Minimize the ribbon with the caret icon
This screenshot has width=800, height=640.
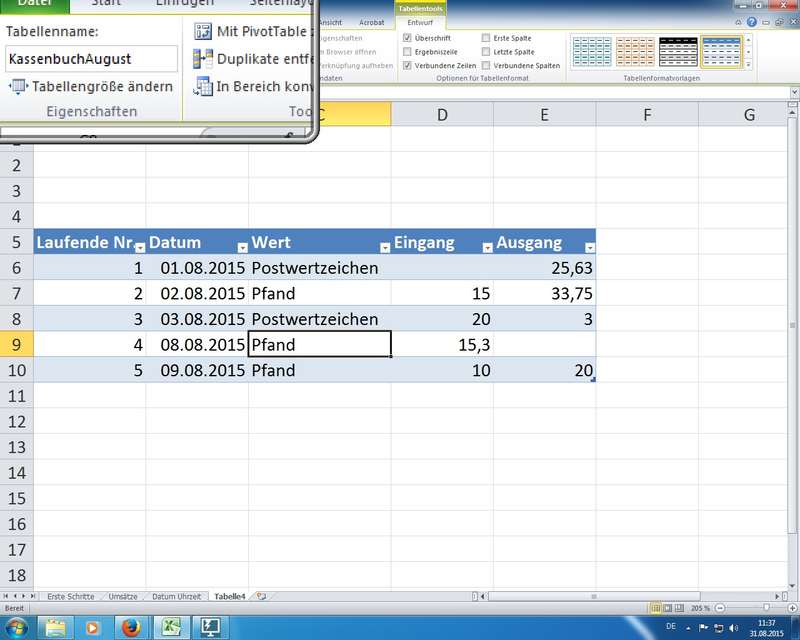pyautogui.click(x=738, y=22)
